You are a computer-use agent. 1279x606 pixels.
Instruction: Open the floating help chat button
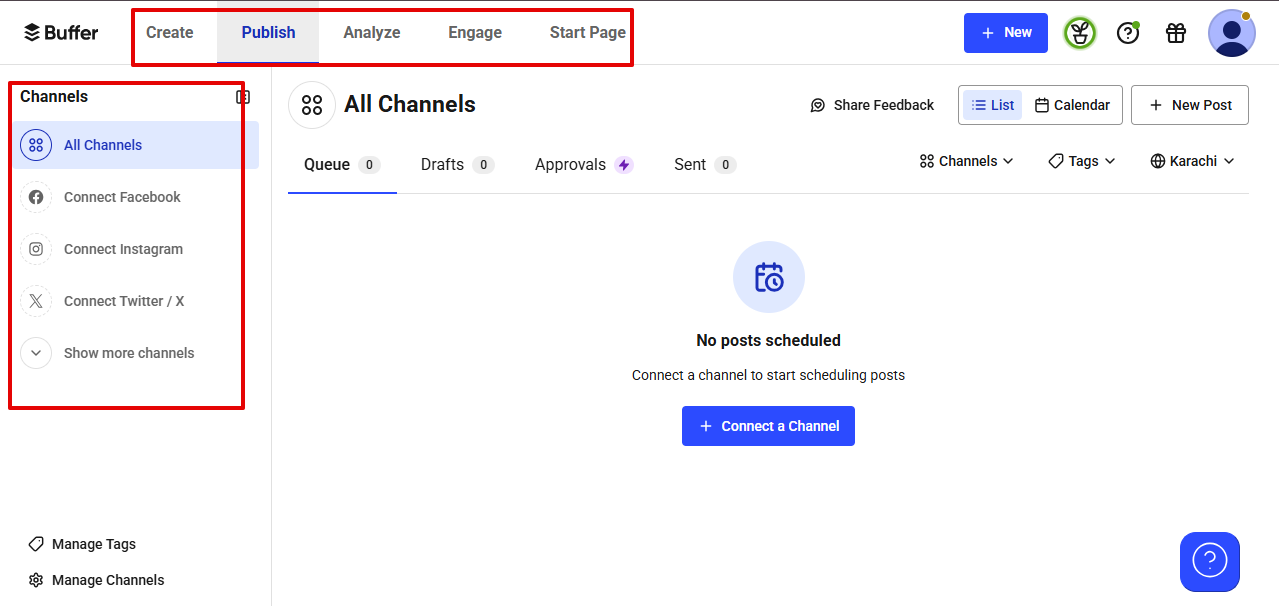click(1209, 562)
